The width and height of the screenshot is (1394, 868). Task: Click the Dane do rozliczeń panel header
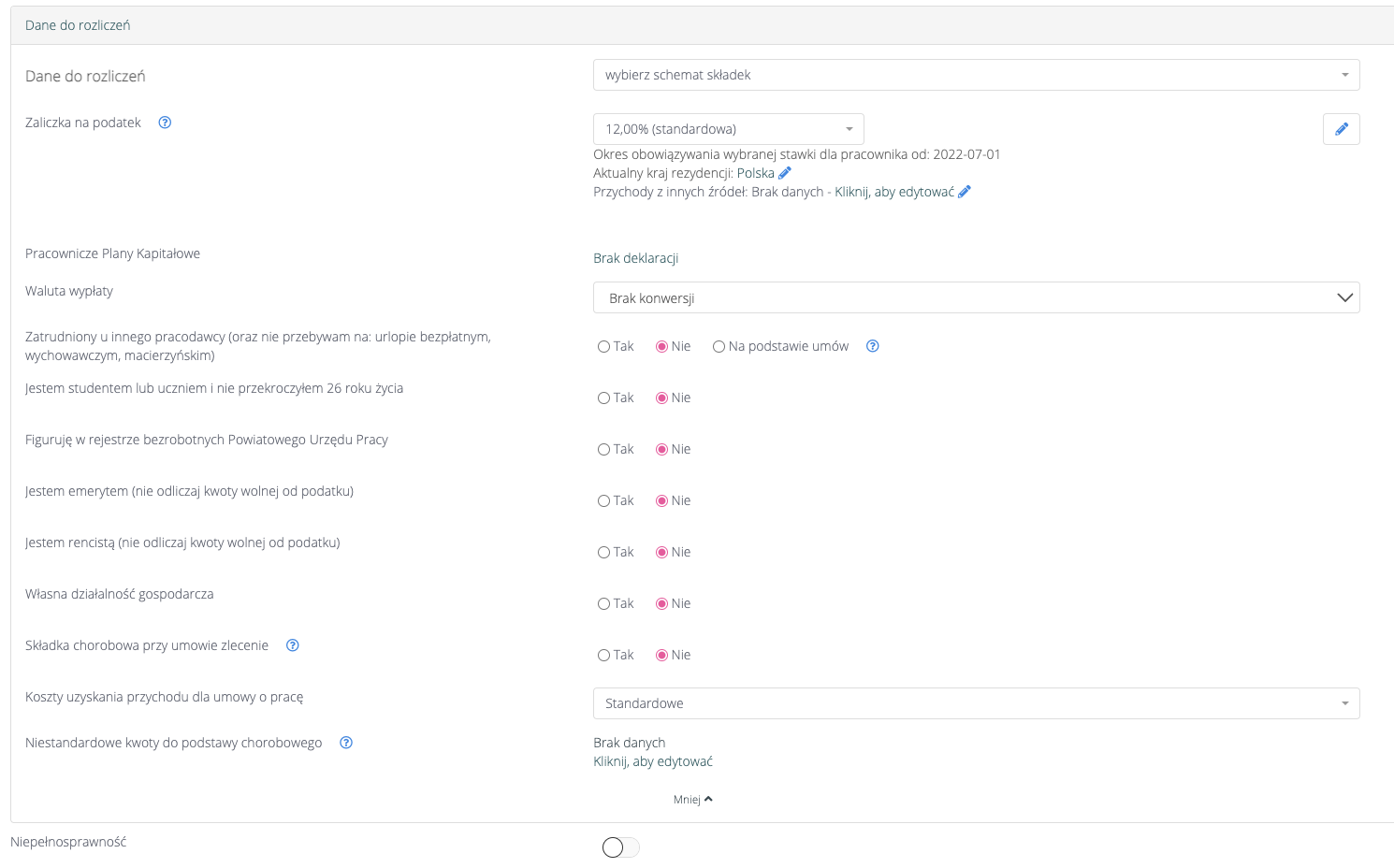click(x=78, y=25)
